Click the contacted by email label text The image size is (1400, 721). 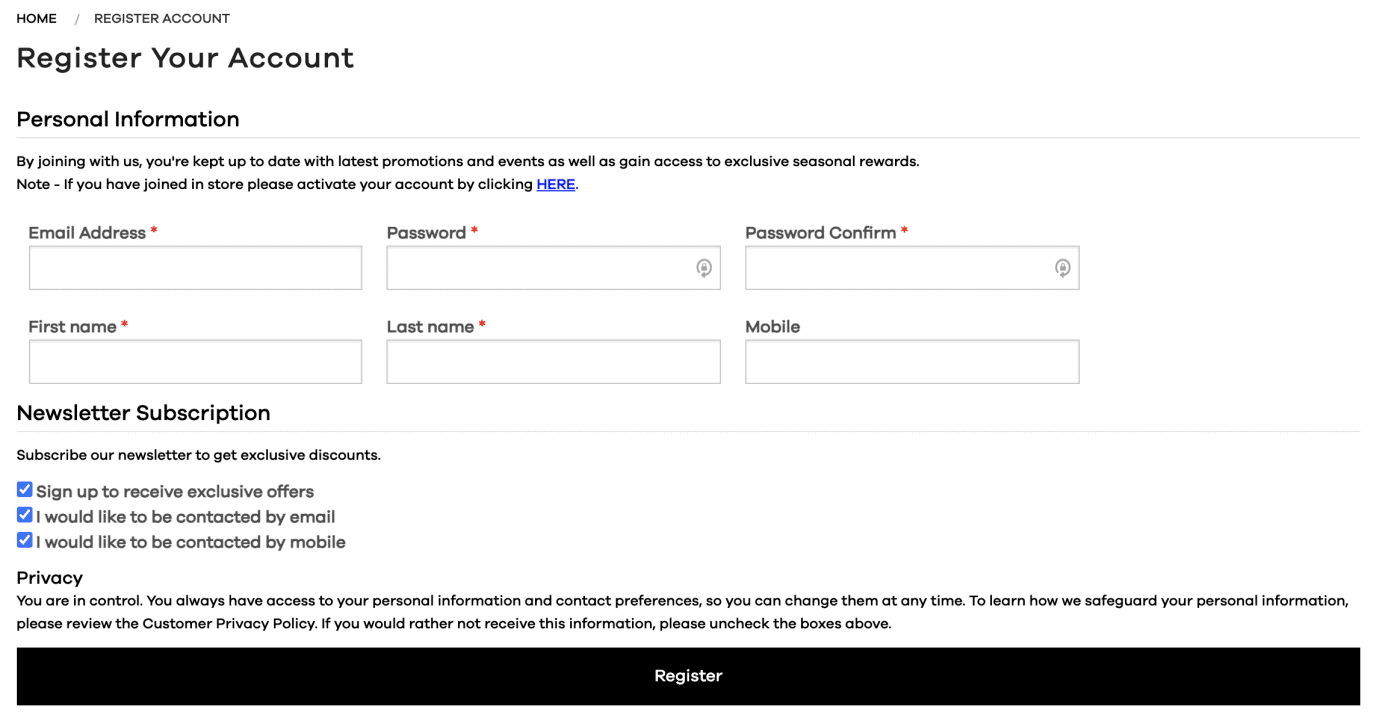(x=186, y=518)
